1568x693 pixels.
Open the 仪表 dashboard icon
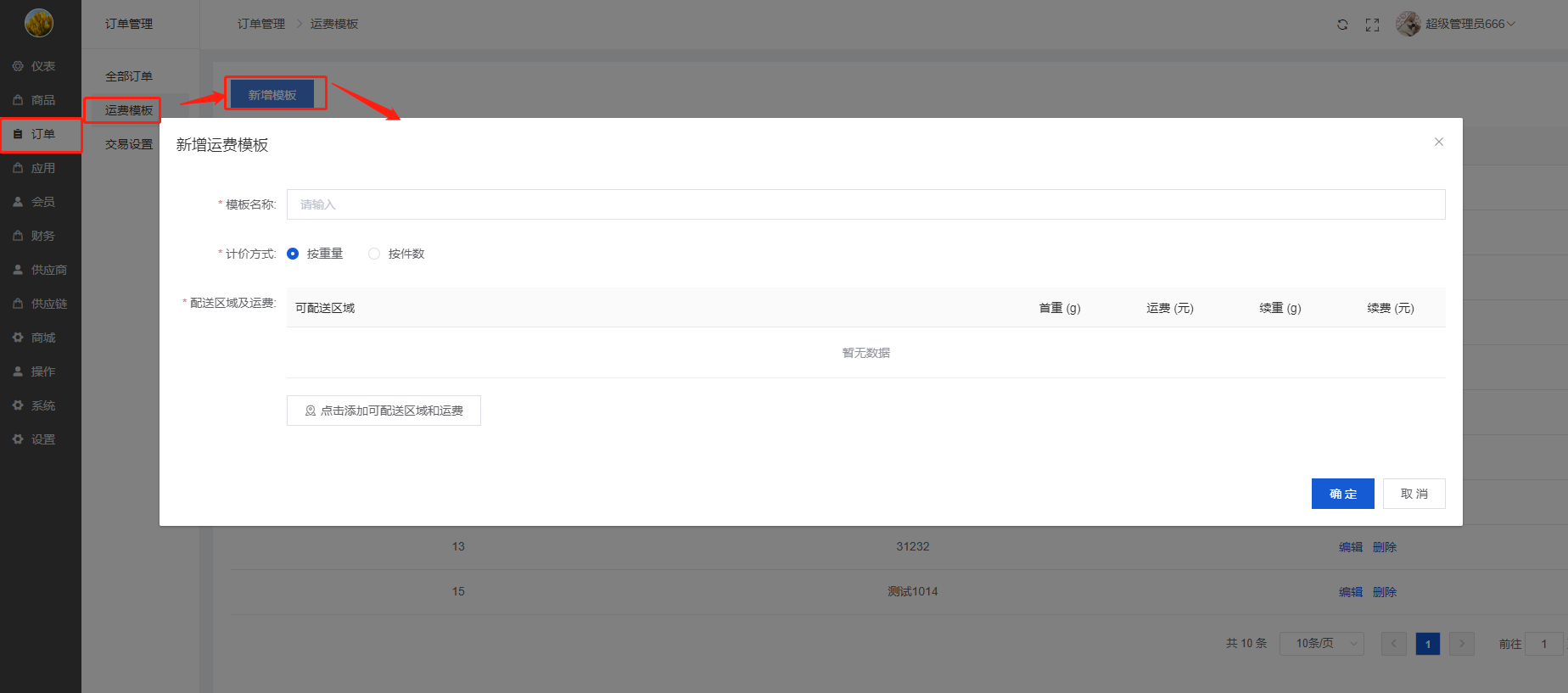point(18,66)
